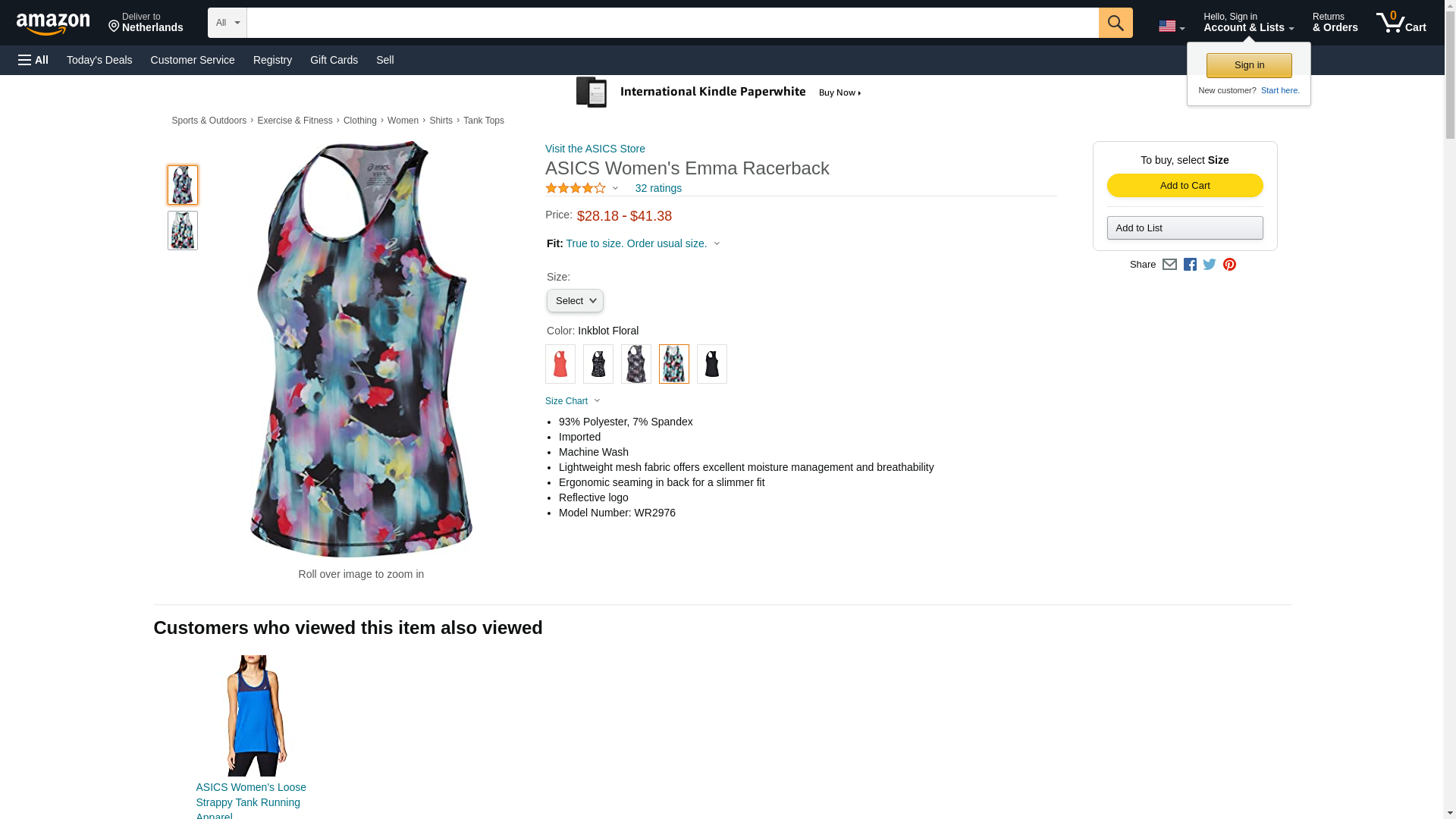
Task: Open the All hamburger menu
Action: coord(33,60)
